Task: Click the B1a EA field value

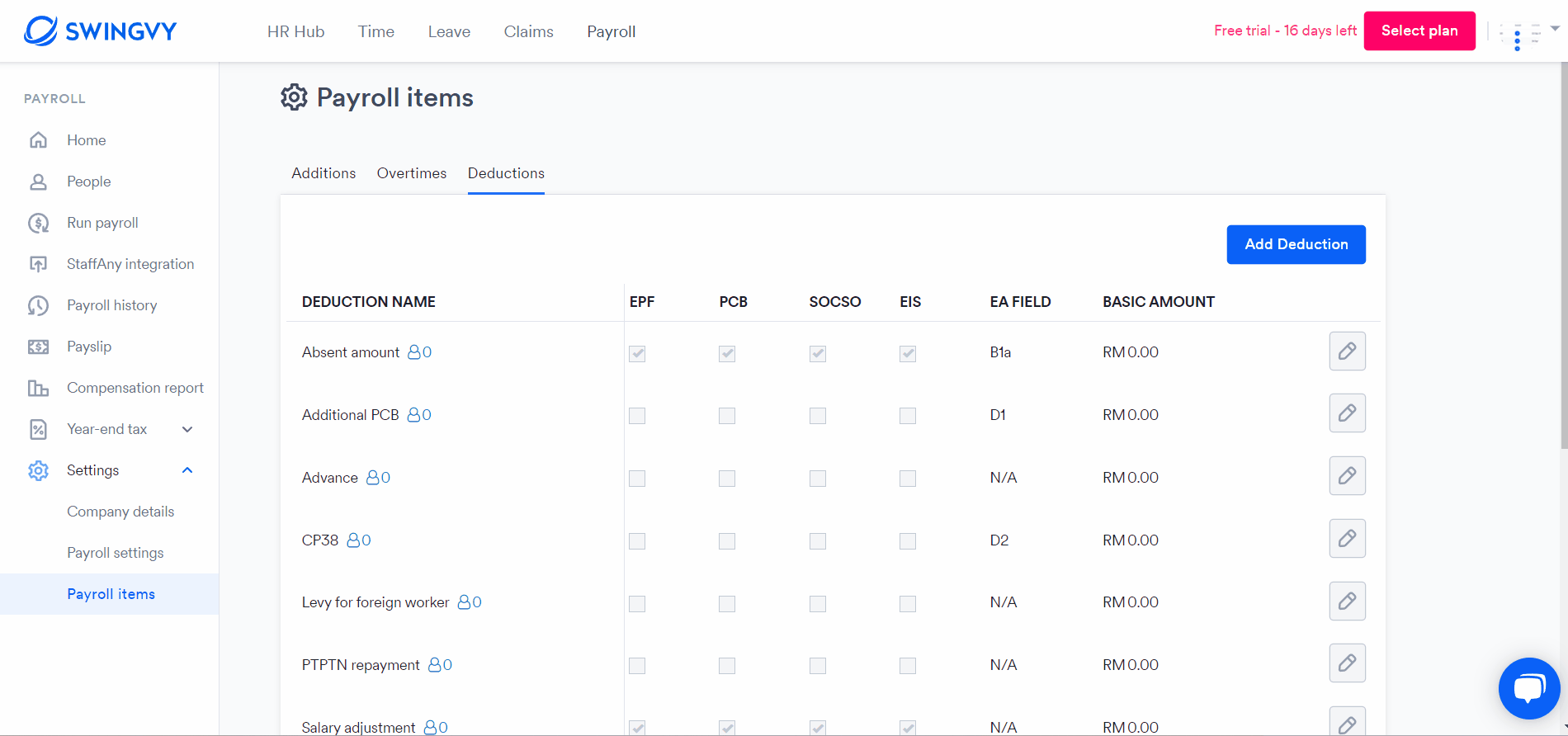Action: (1000, 352)
